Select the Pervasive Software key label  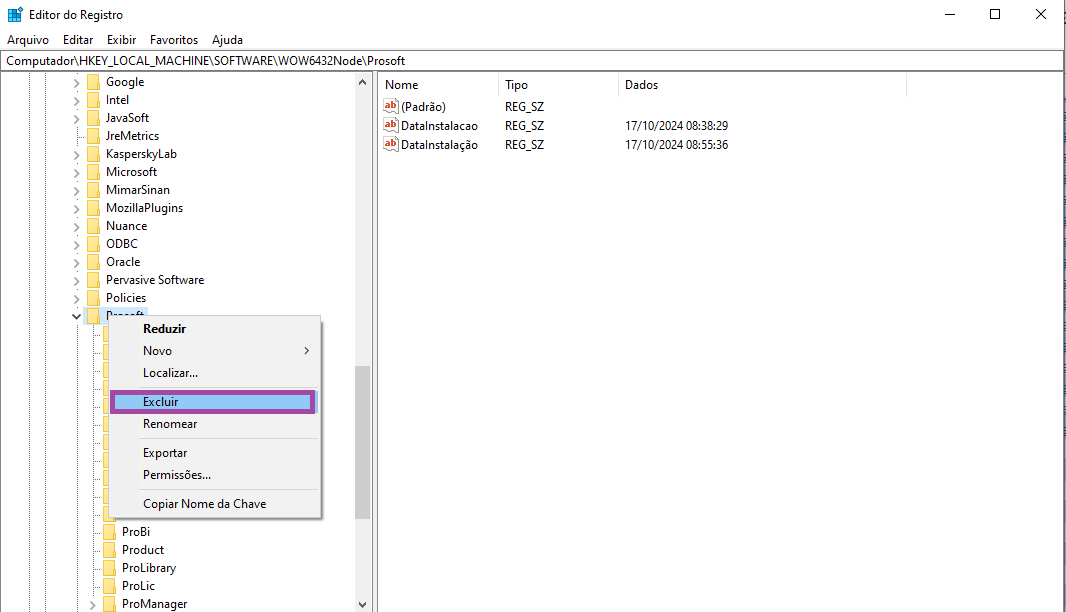(x=155, y=280)
